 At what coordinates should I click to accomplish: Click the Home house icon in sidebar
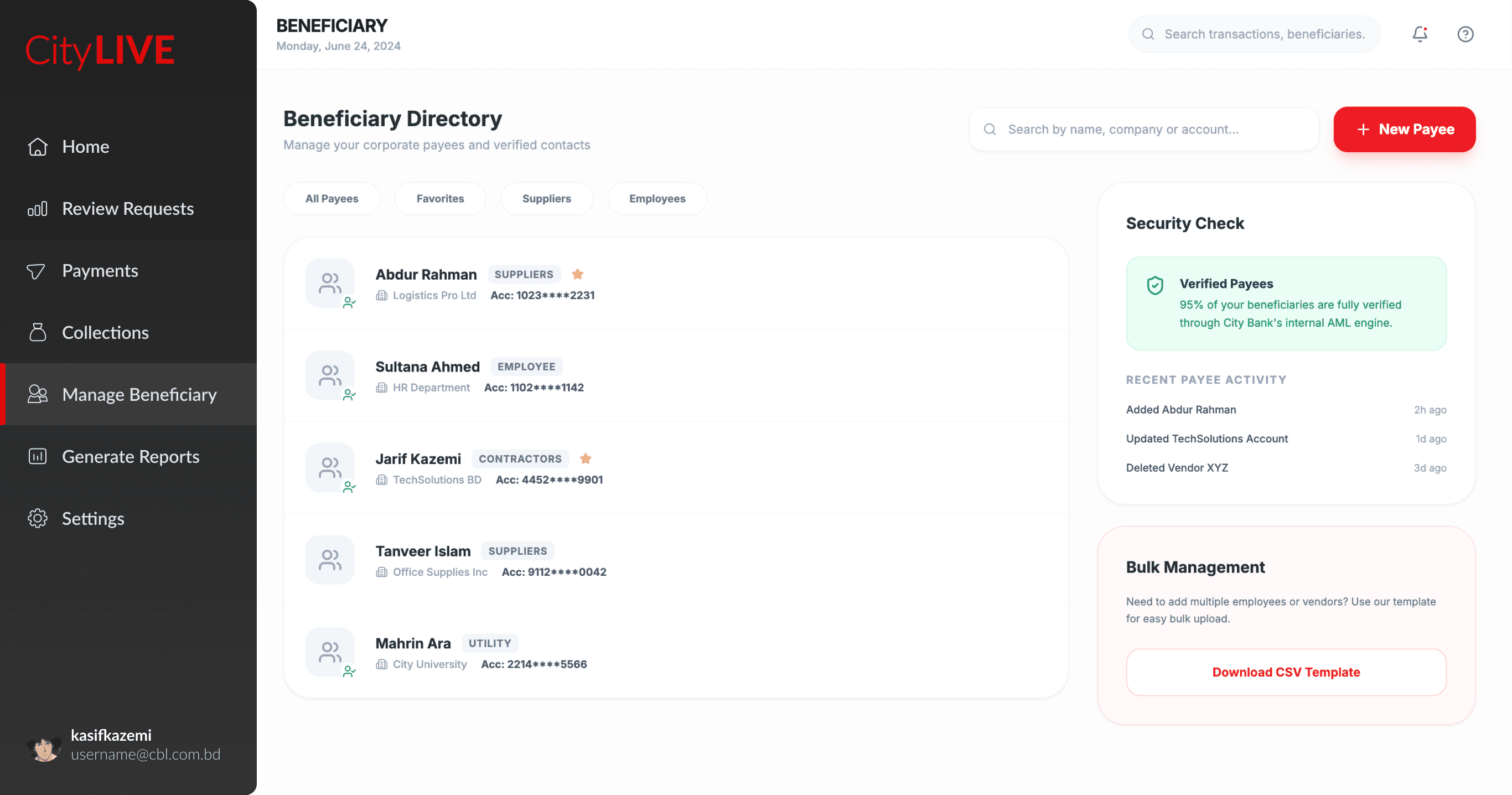point(38,147)
